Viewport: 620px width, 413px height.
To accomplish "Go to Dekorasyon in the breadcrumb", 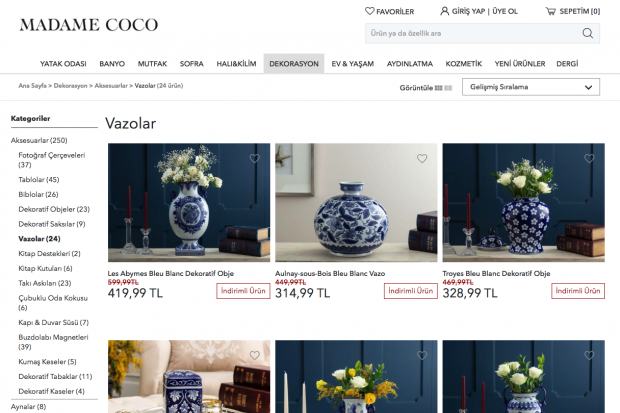I will click(70, 86).
